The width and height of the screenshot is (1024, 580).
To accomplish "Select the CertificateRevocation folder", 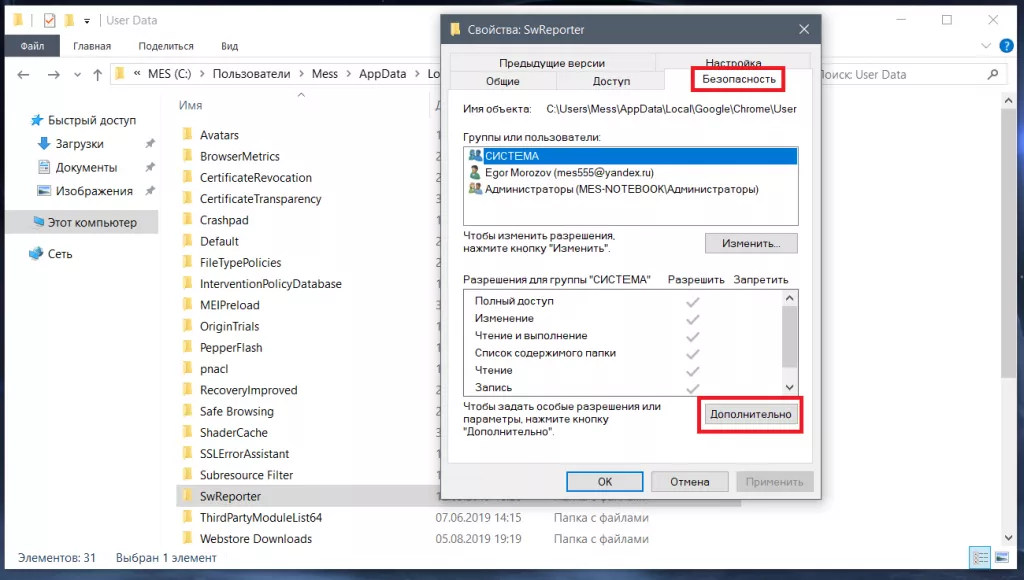I will click(255, 178).
